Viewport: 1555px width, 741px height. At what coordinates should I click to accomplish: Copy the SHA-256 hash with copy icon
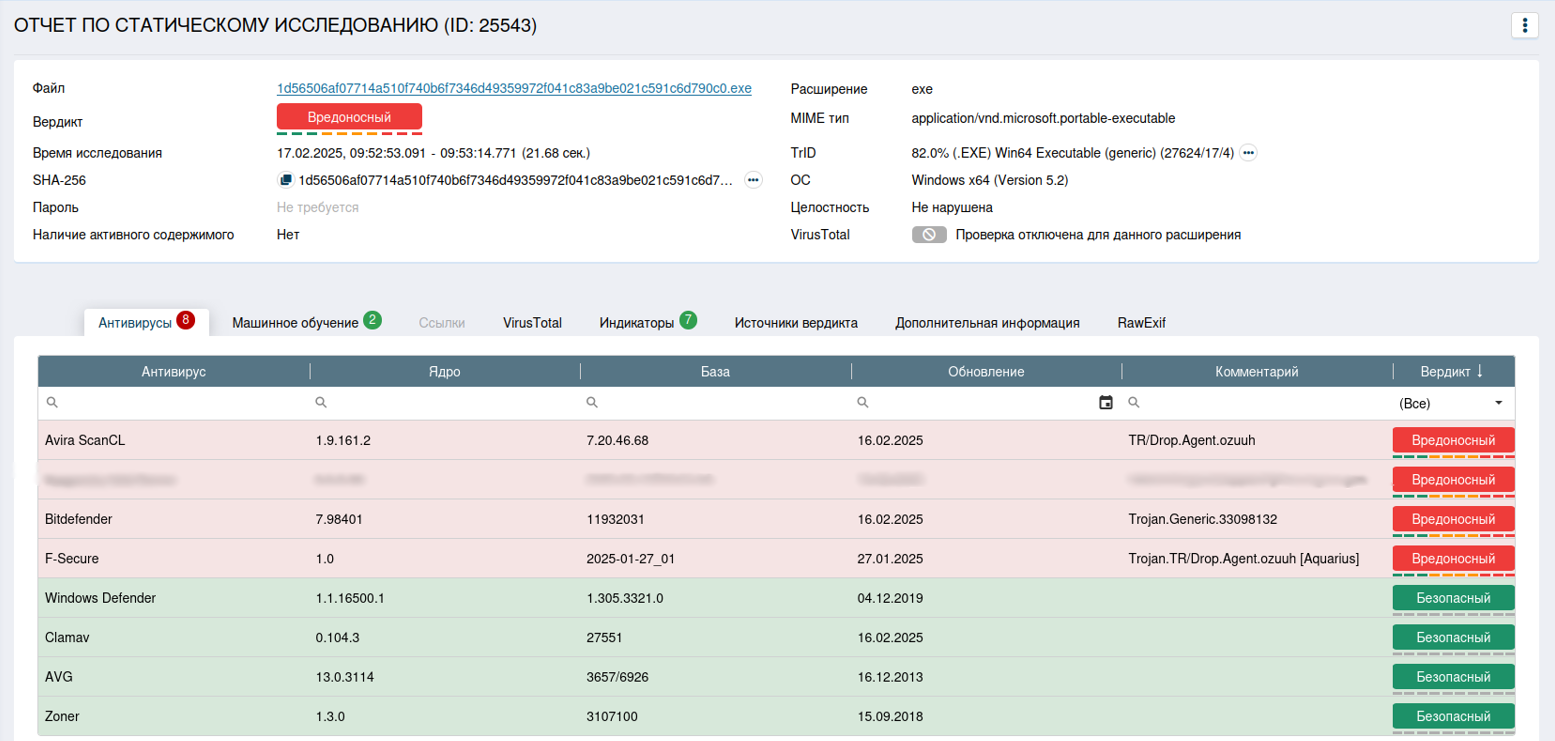[285, 180]
